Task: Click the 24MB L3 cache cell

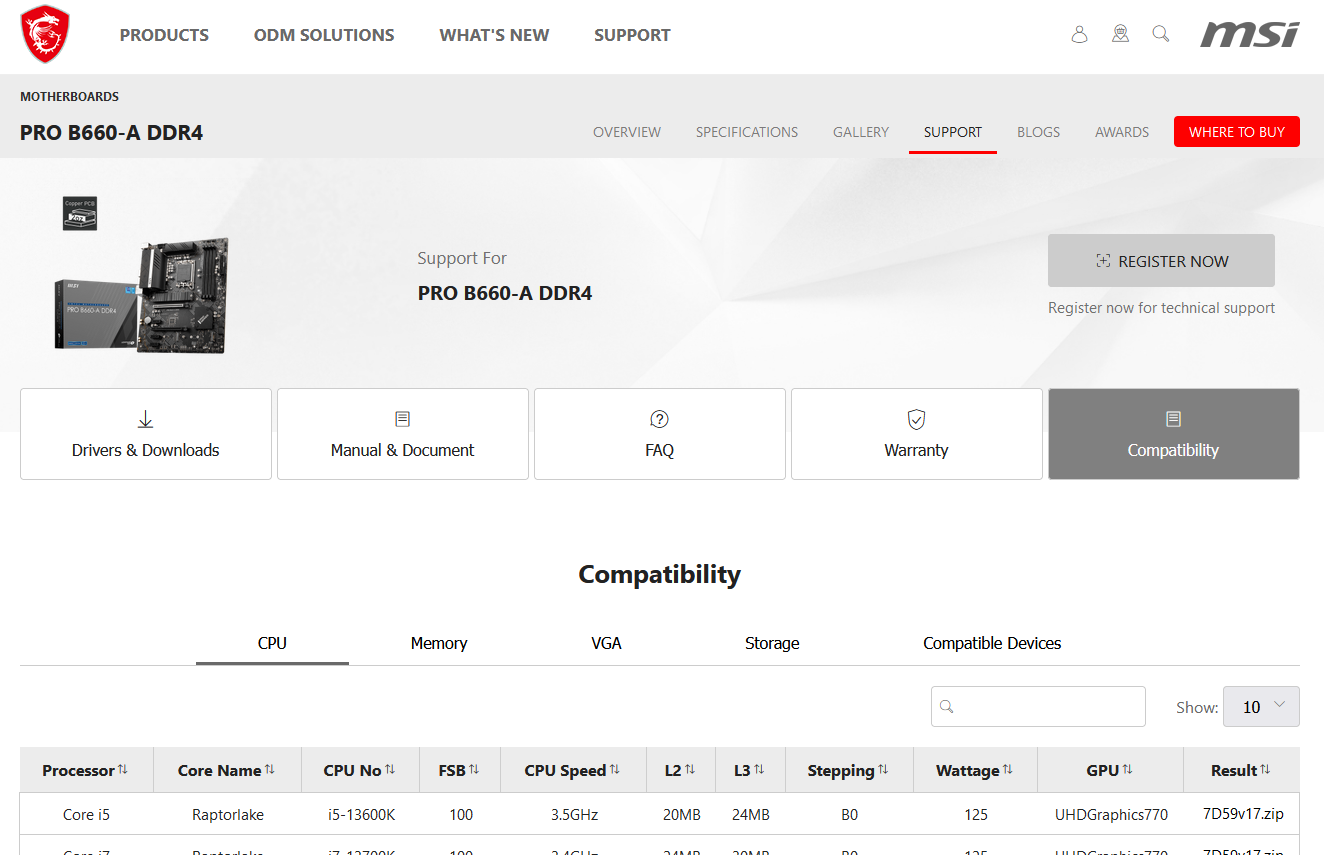Action: pos(751,814)
